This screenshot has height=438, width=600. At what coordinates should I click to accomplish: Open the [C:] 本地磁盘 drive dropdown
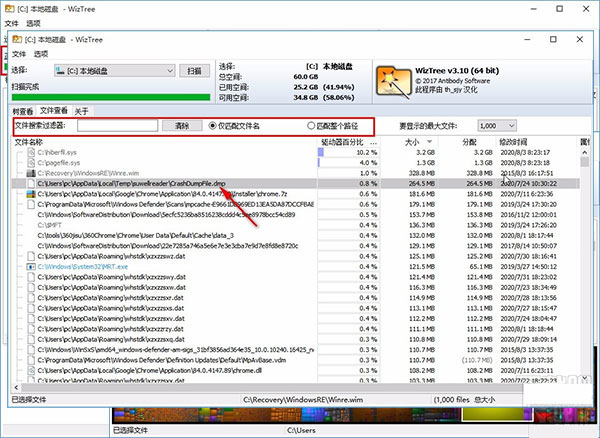(x=114, y=71)
